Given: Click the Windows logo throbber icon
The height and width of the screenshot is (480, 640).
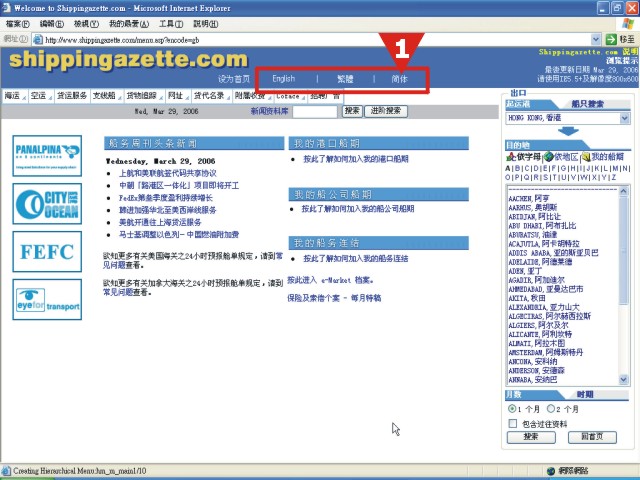Looking at the screenshot, I should (x=628, y=24).
